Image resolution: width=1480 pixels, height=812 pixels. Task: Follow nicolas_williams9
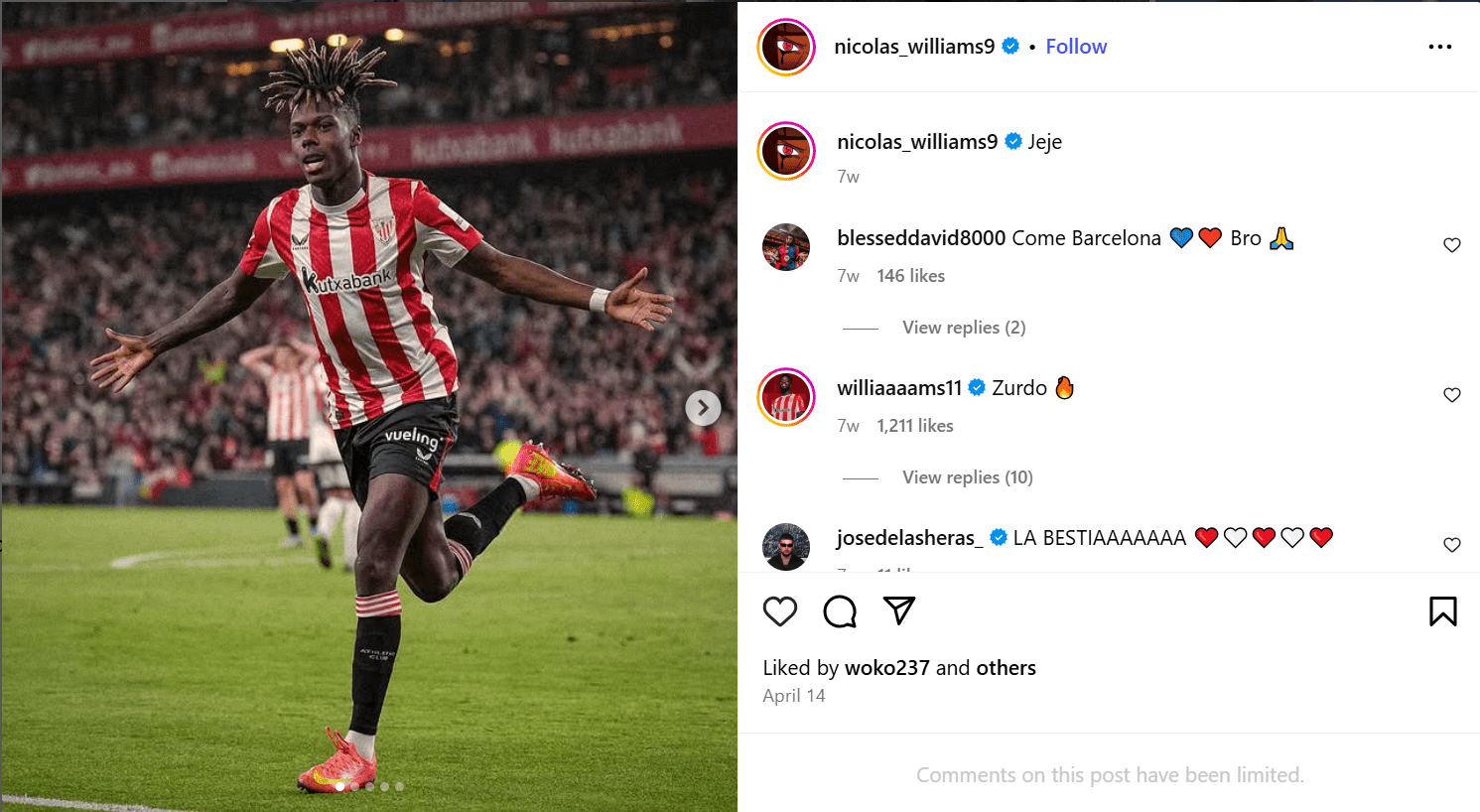1076,47
